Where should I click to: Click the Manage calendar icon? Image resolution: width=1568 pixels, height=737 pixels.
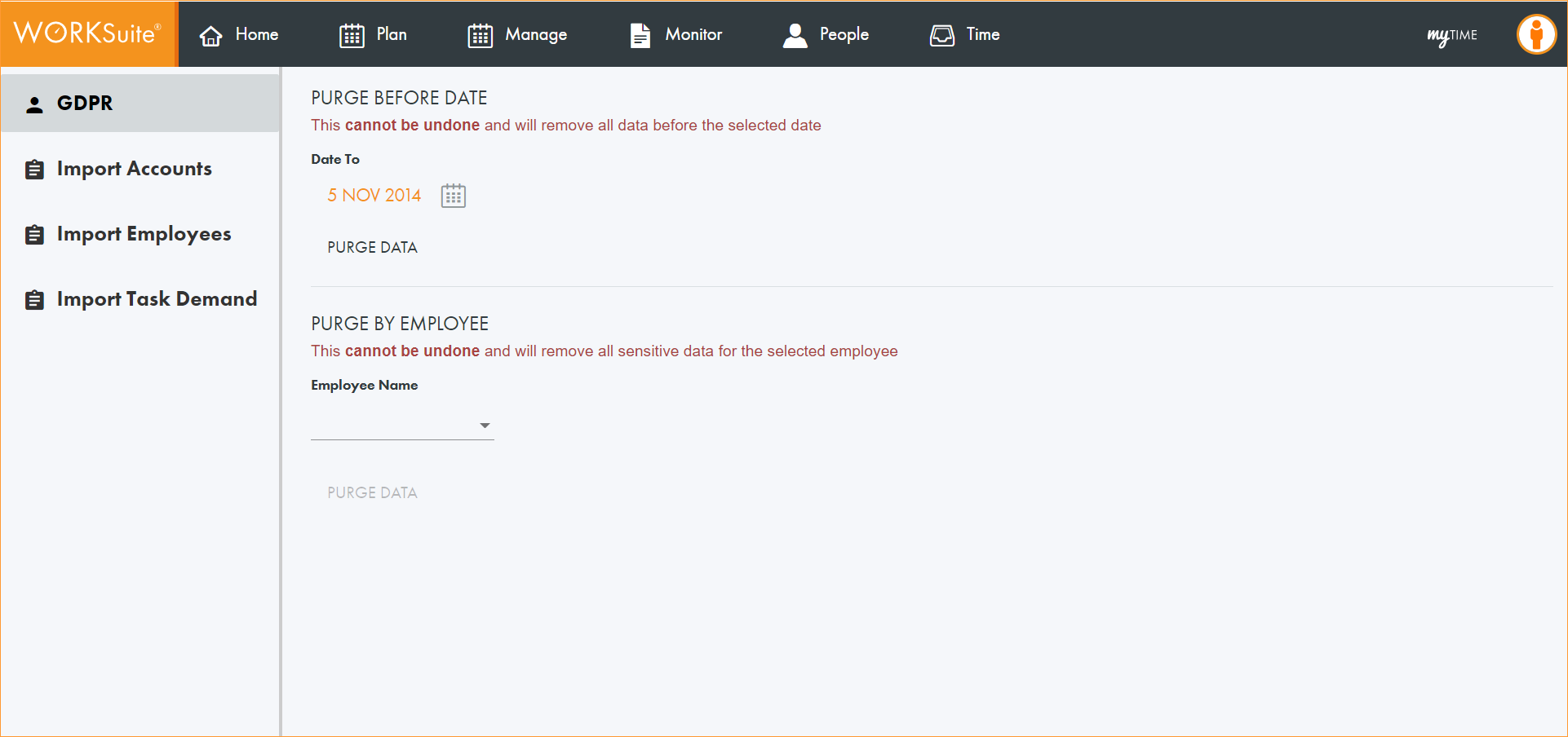[x=480, y=36]
